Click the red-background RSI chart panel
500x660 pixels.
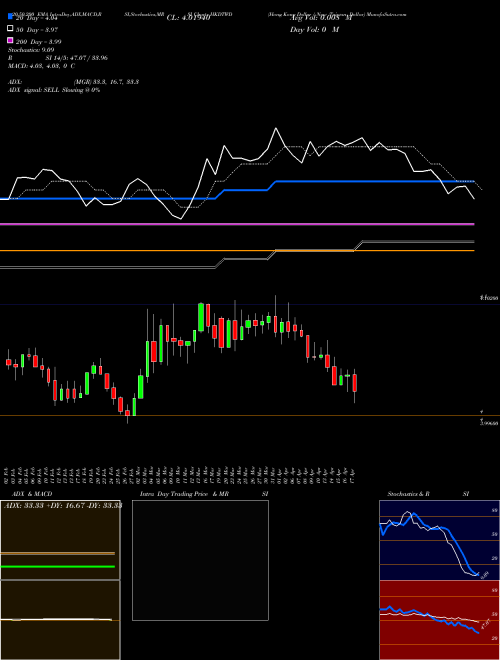coord(439,620)
